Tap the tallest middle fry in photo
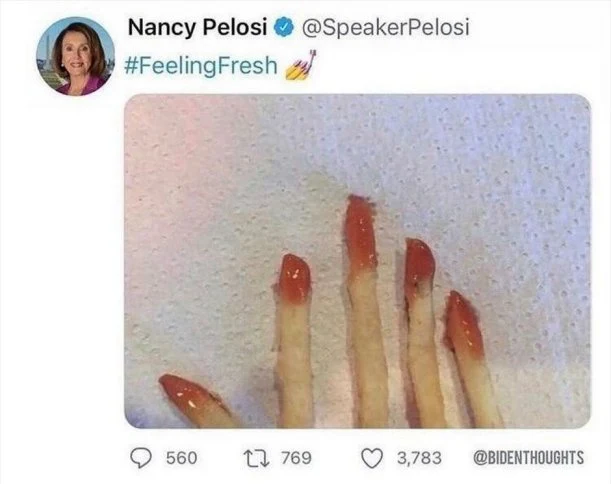Image resolution: width=611 pixels, height=484 pixels. 364,312
